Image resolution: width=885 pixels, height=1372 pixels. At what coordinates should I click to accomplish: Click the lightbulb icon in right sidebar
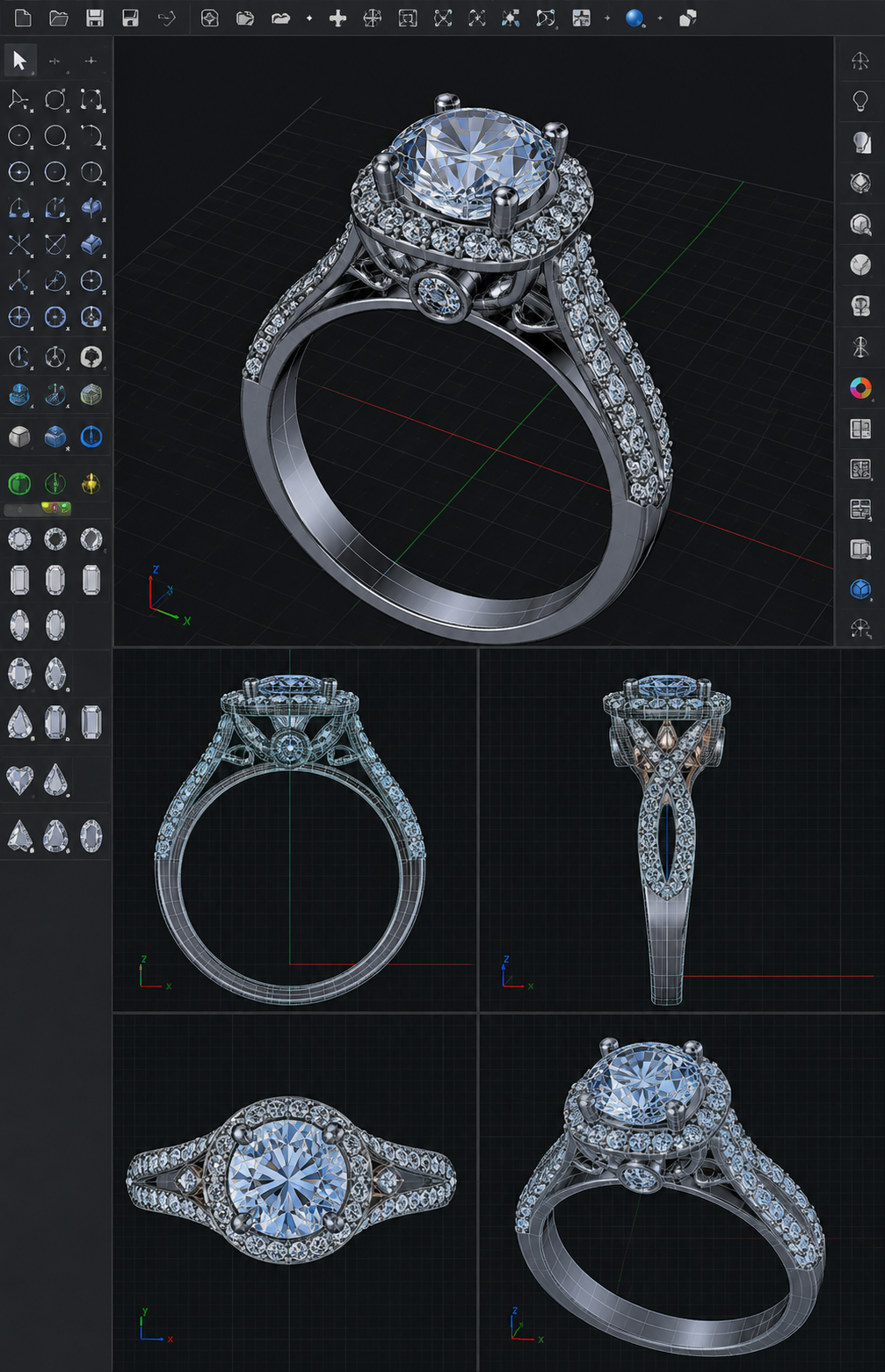[x=860, y=100]
